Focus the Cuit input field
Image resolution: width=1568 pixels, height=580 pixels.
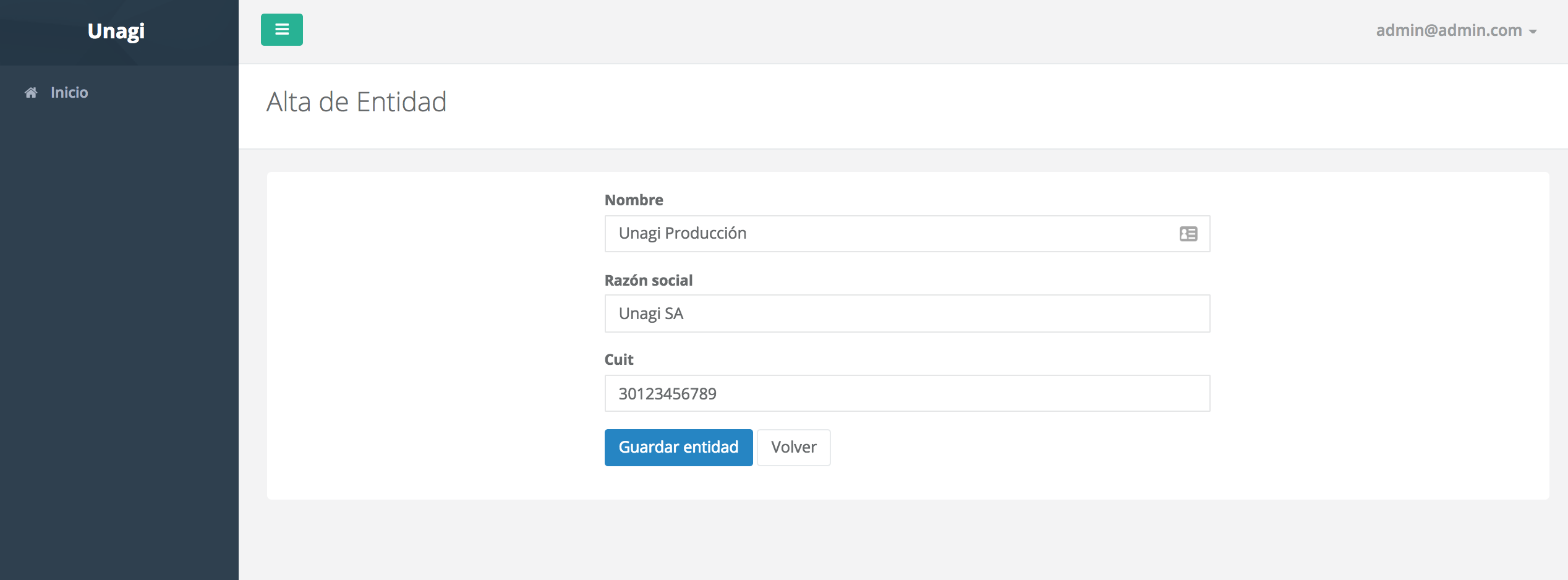click(907, 393)
